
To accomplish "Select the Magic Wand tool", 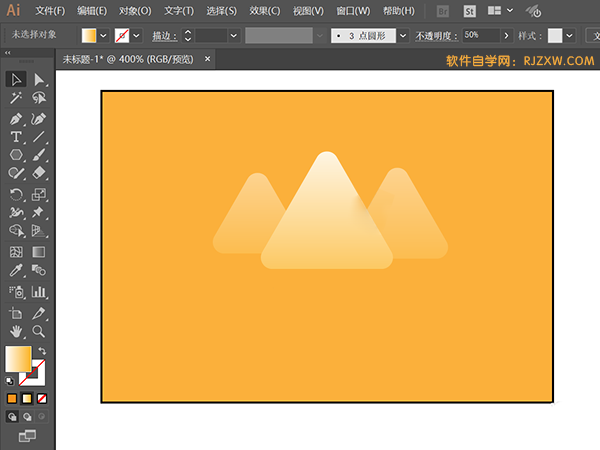I will click(16, 98).
